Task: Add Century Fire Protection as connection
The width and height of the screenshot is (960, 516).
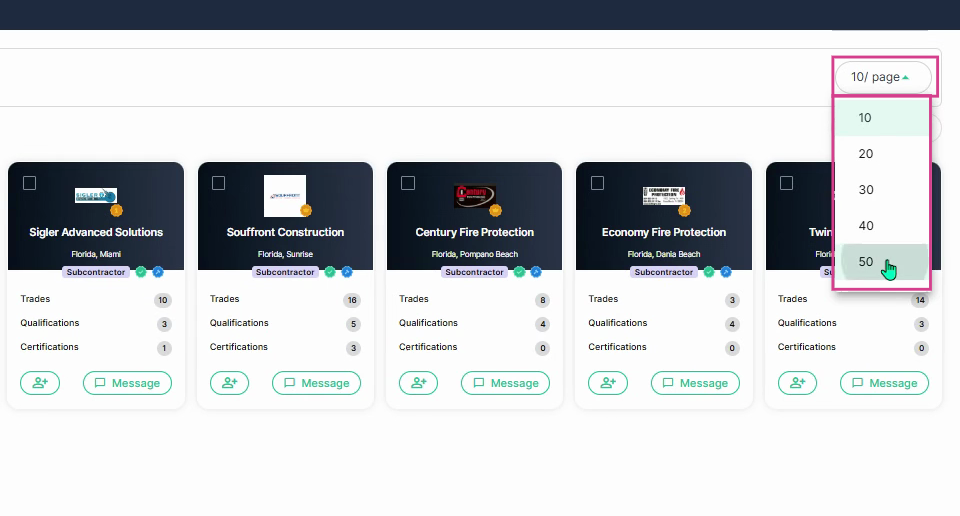Action: (x=419, y=383)
